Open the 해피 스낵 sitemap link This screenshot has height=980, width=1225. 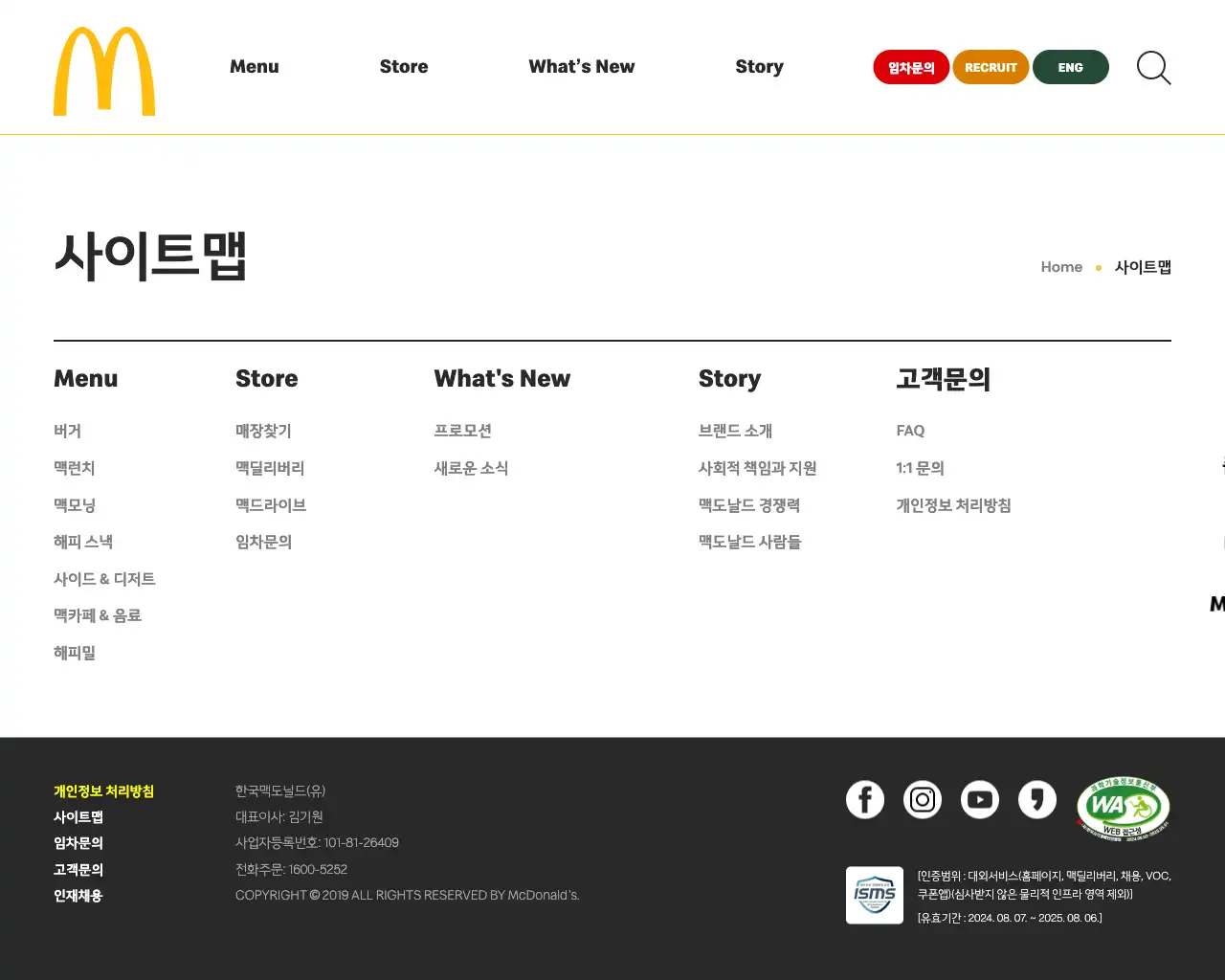(x=83, y=542)
